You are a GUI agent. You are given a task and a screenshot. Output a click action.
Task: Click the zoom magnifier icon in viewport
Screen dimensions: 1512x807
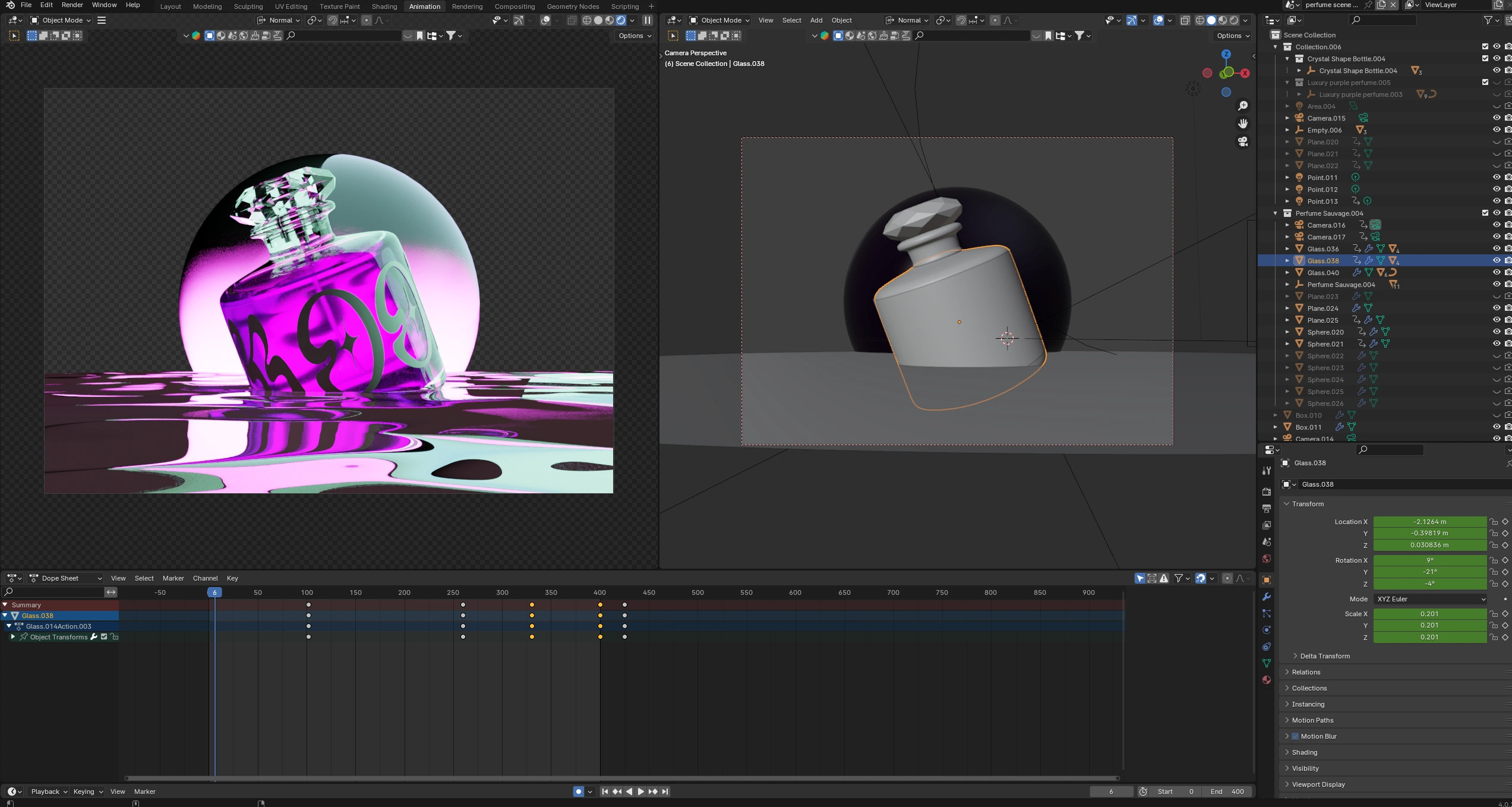[x=1243, y=106]
